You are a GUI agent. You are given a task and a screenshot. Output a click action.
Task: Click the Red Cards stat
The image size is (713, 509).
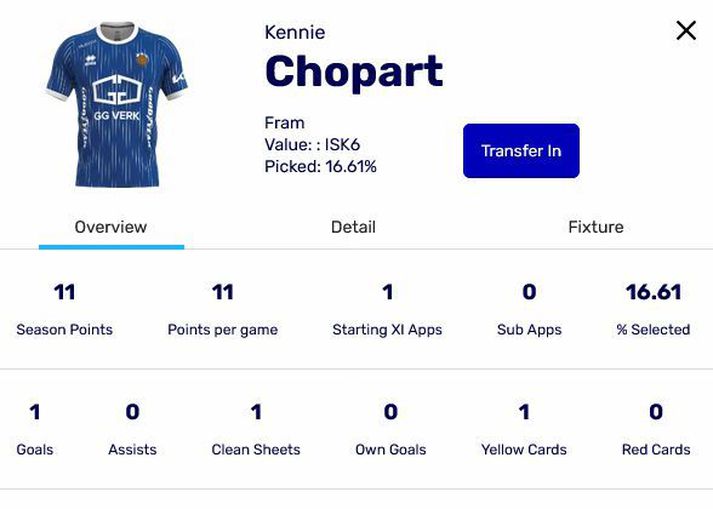(x=656, y=429)
